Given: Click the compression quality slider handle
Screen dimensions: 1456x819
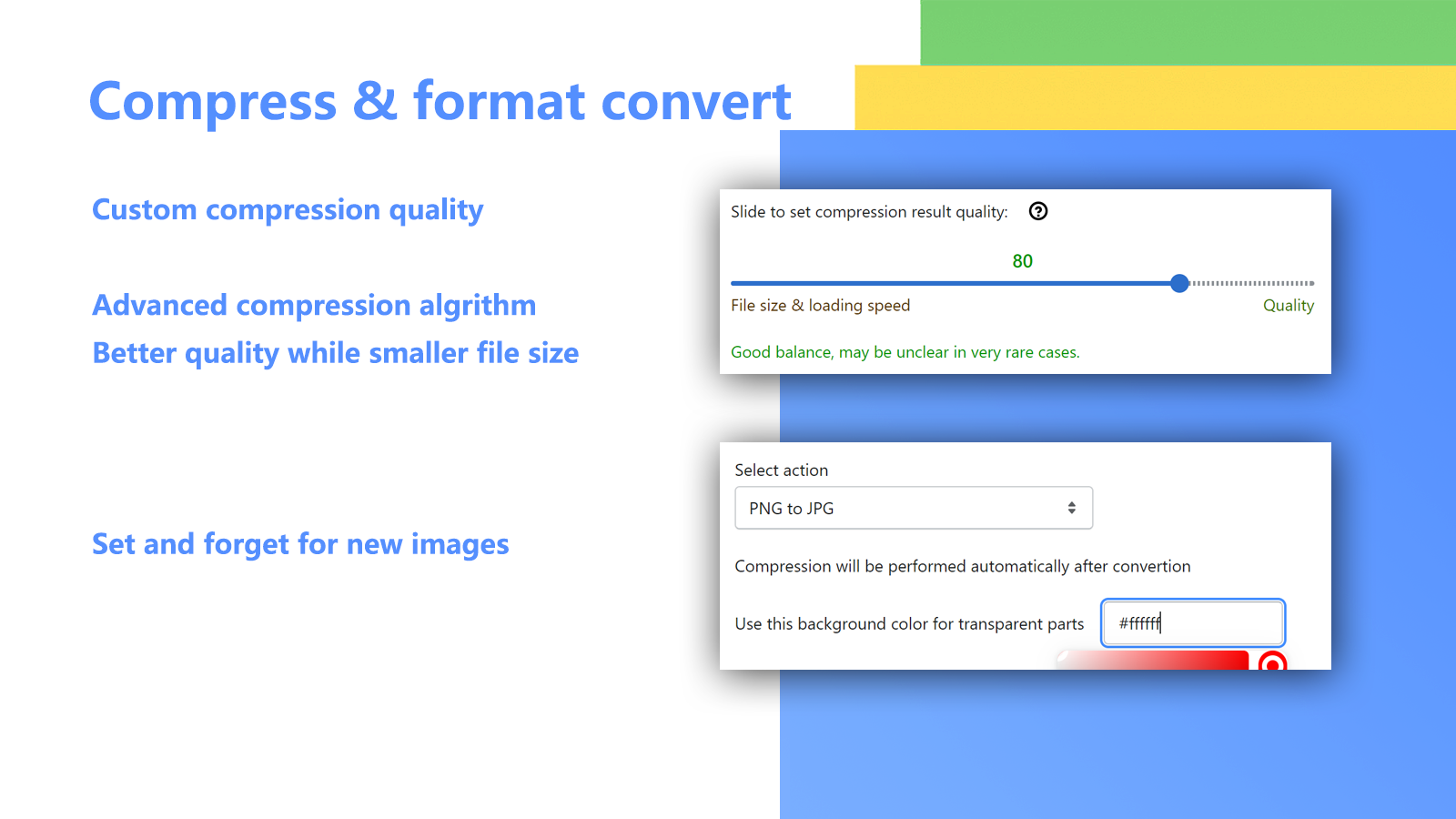Looking at the screenshot, I should [x=1179, y=283].
